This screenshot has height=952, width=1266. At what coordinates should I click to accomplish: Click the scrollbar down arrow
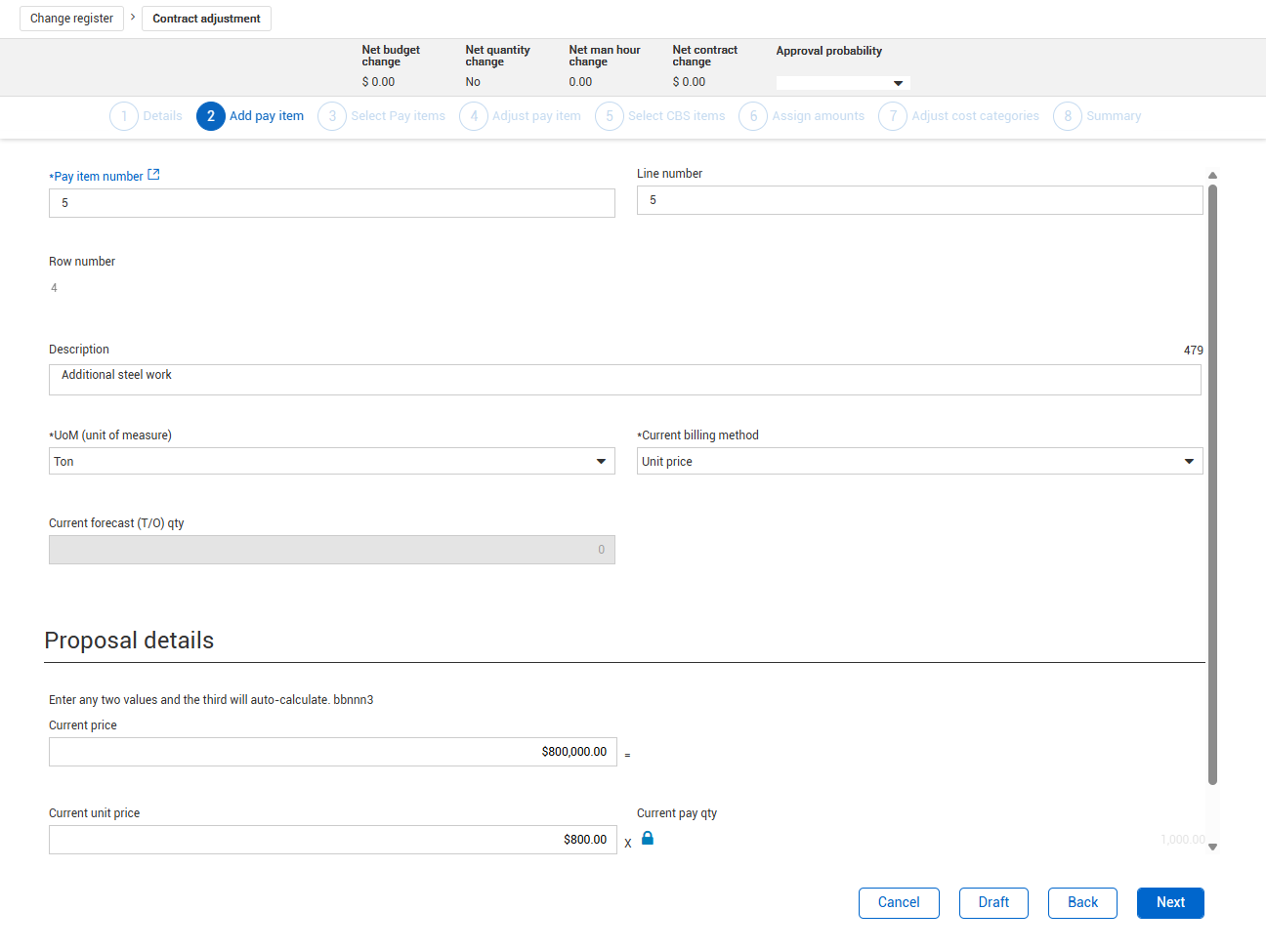coord(1212,848)
